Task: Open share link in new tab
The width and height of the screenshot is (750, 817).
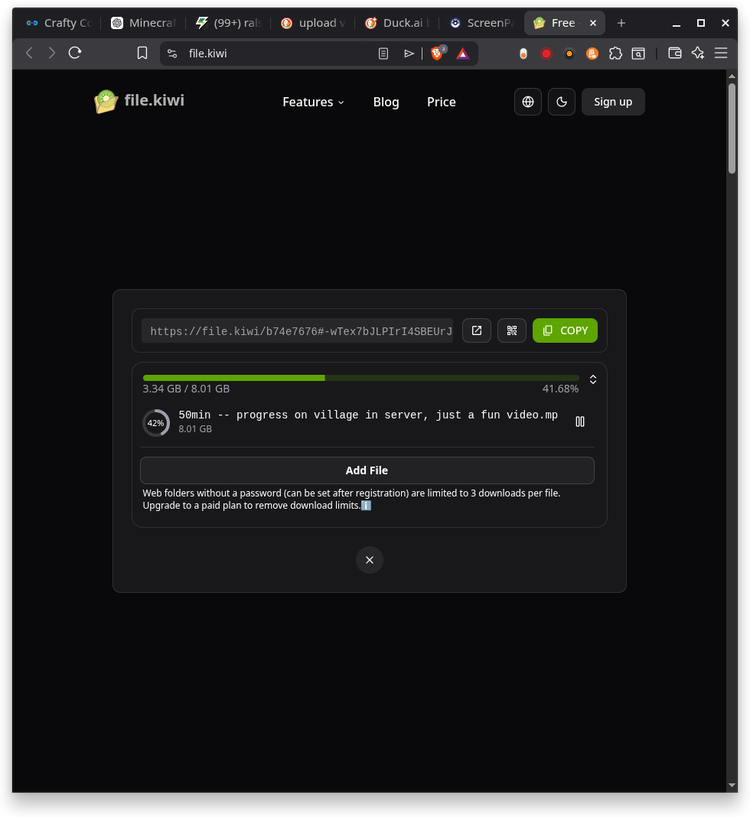Action: [x=476, y=330]
